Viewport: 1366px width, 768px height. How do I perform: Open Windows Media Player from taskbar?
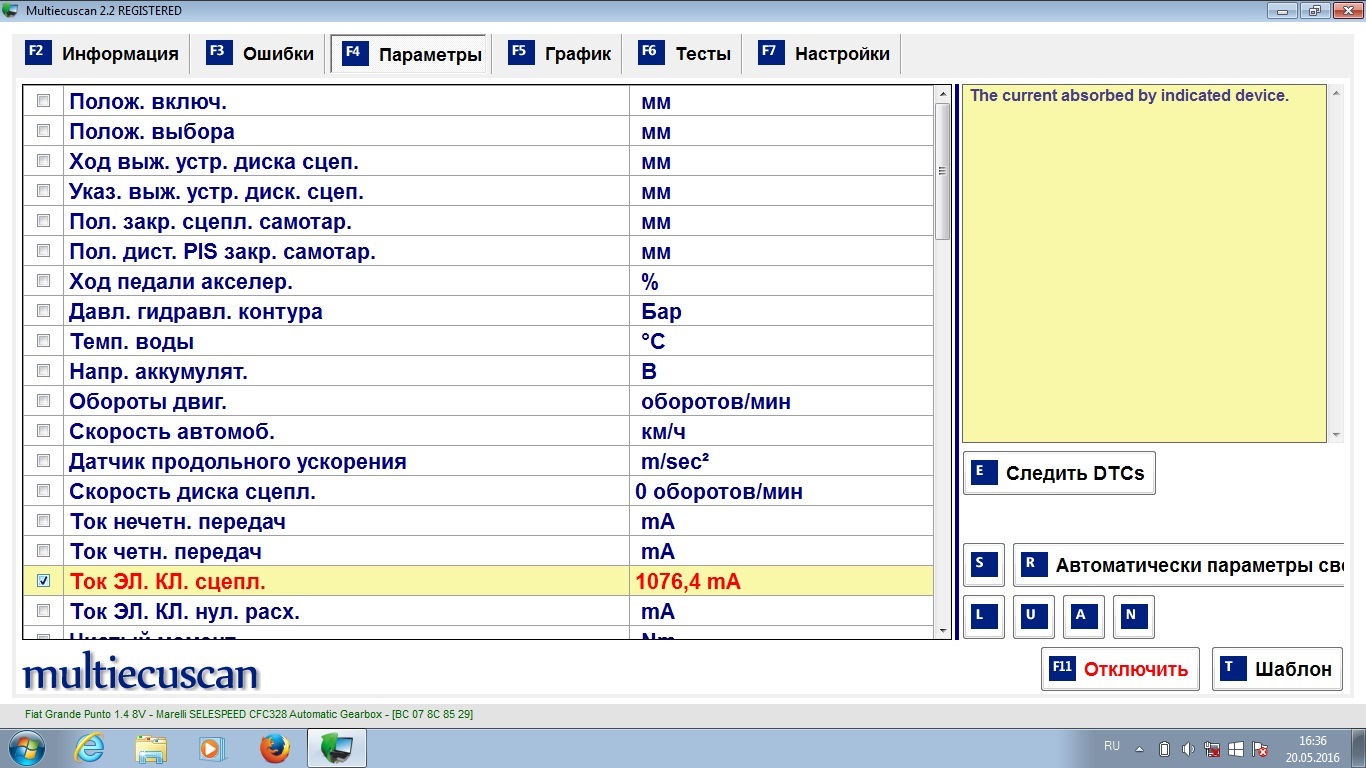pyautogui.click(x=210, y=748)
